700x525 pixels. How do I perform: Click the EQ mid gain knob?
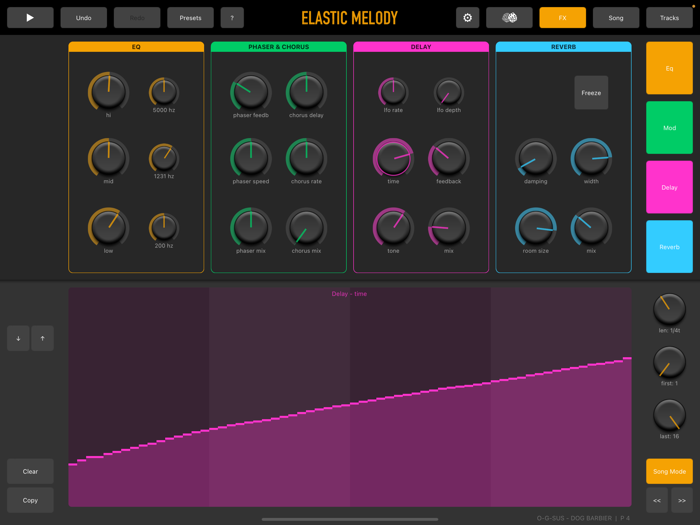[108, 157]
